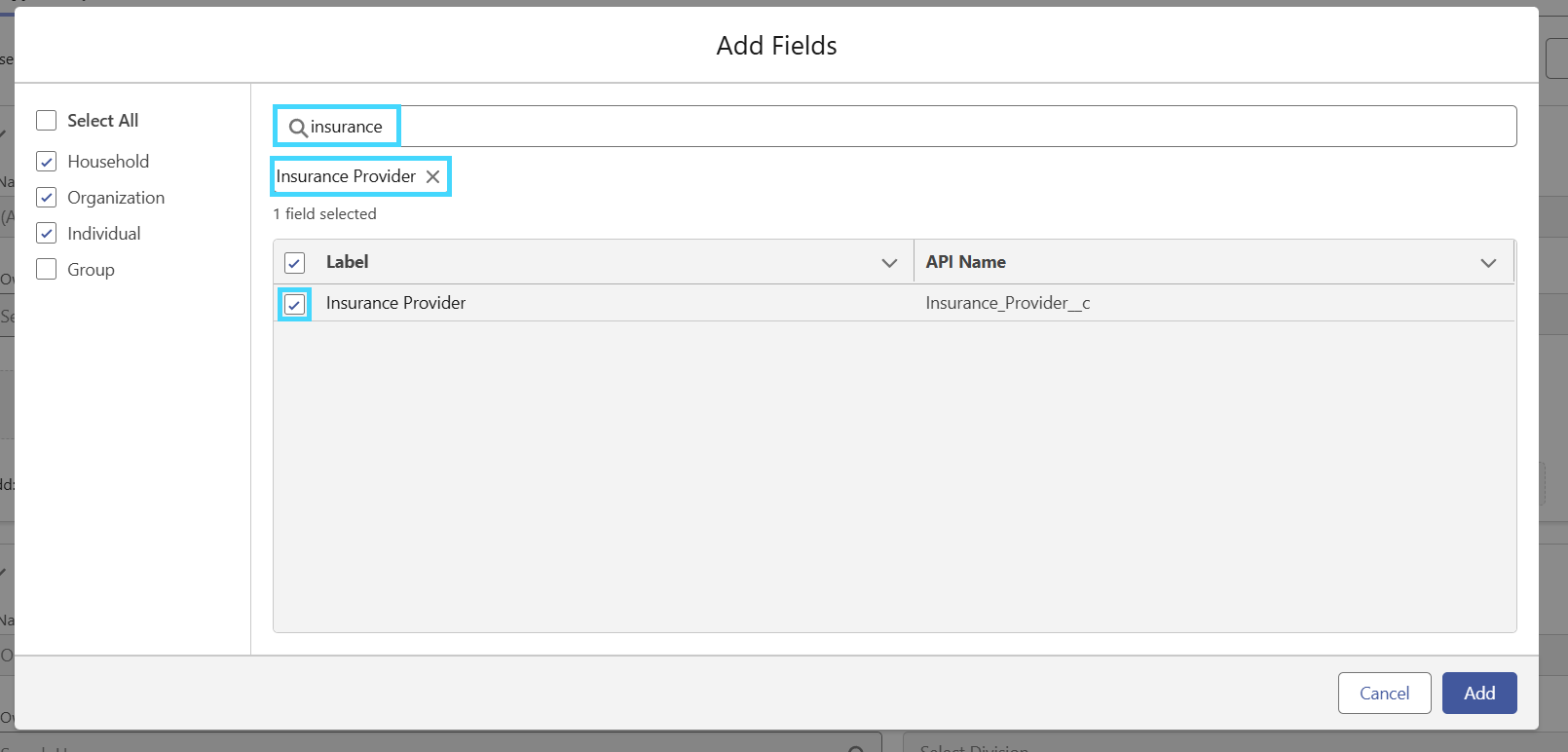Click the Group label text
1568x752 pixels.
[x=91, y=270]
